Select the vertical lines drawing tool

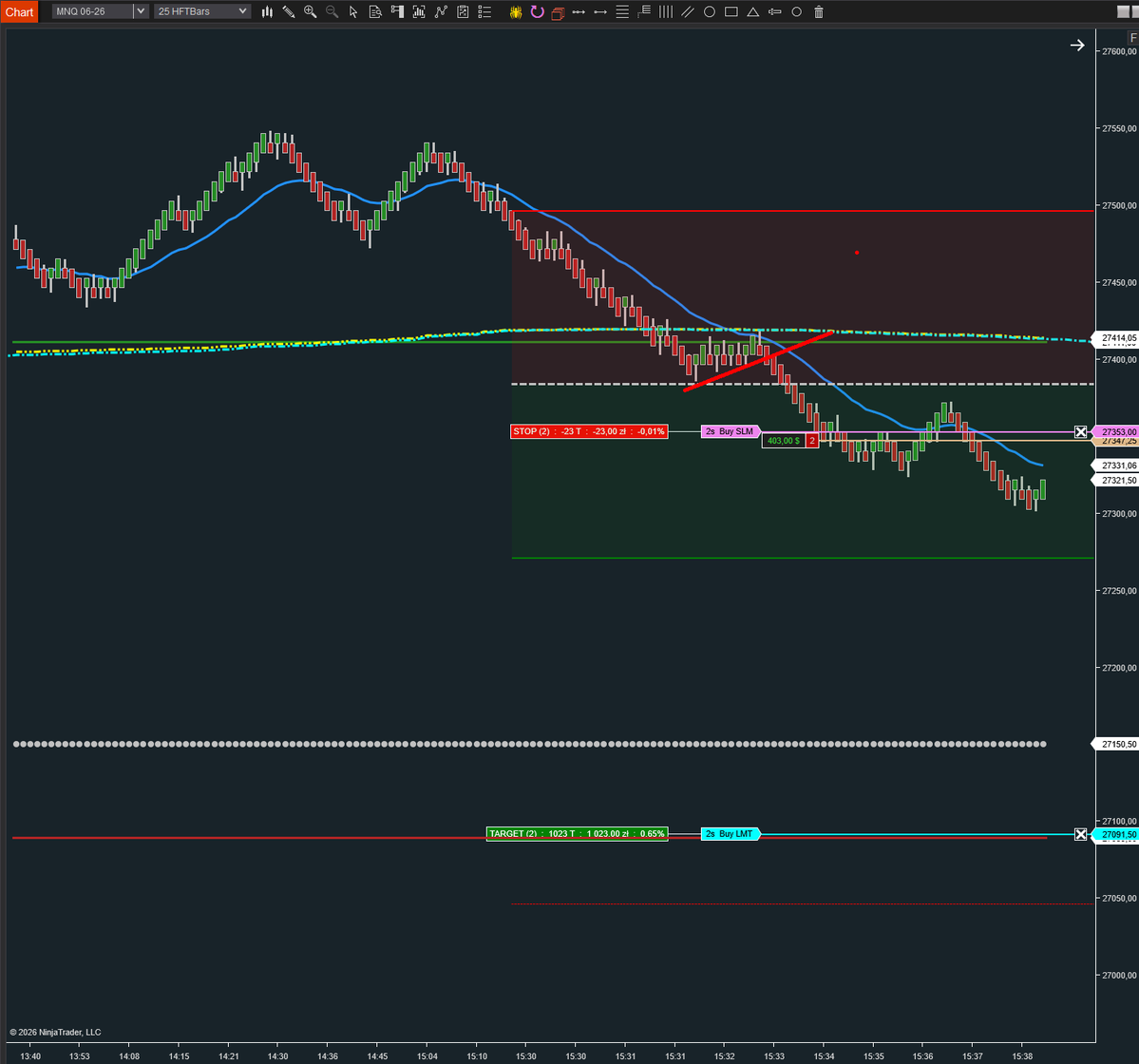(x=666, y=11)
